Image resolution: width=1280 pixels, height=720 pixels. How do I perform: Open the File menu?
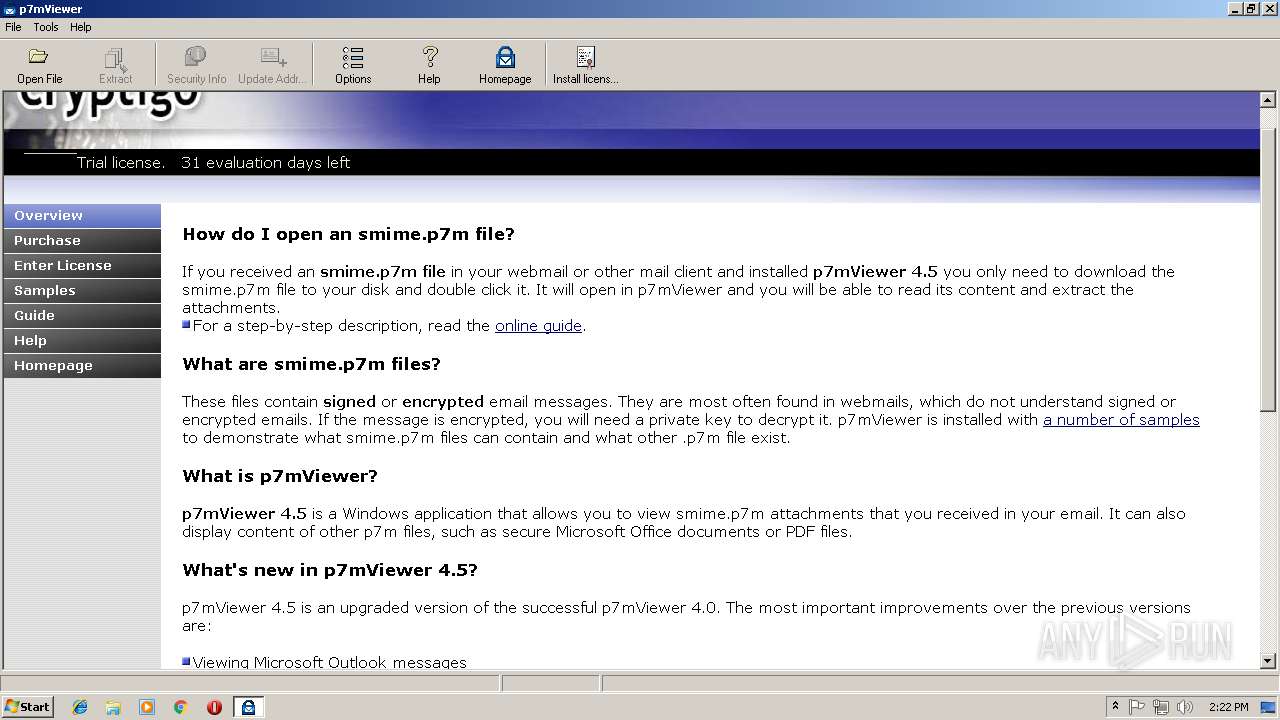[13, 27]
